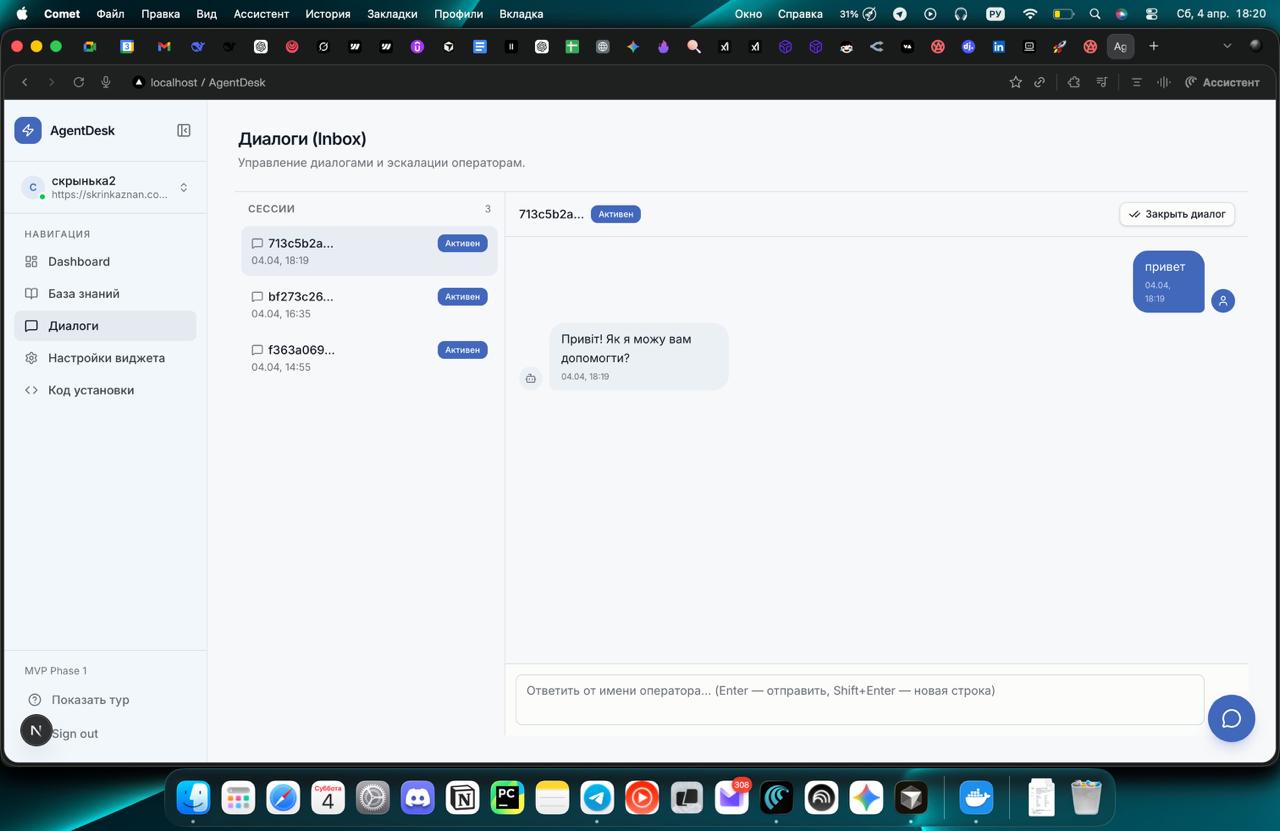Screen dimensions: 1280x831
Task: Open the round N badge button
Action: [36, 730]
